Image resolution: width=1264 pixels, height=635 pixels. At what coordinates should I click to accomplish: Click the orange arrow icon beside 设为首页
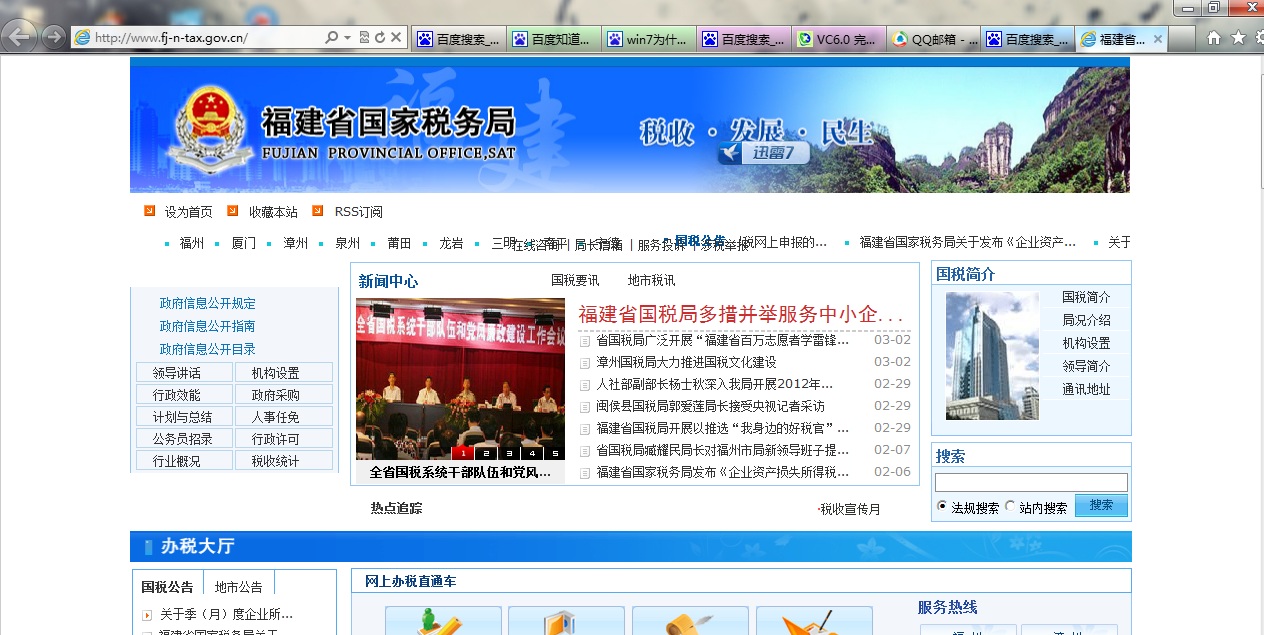(x=150, y=211)
